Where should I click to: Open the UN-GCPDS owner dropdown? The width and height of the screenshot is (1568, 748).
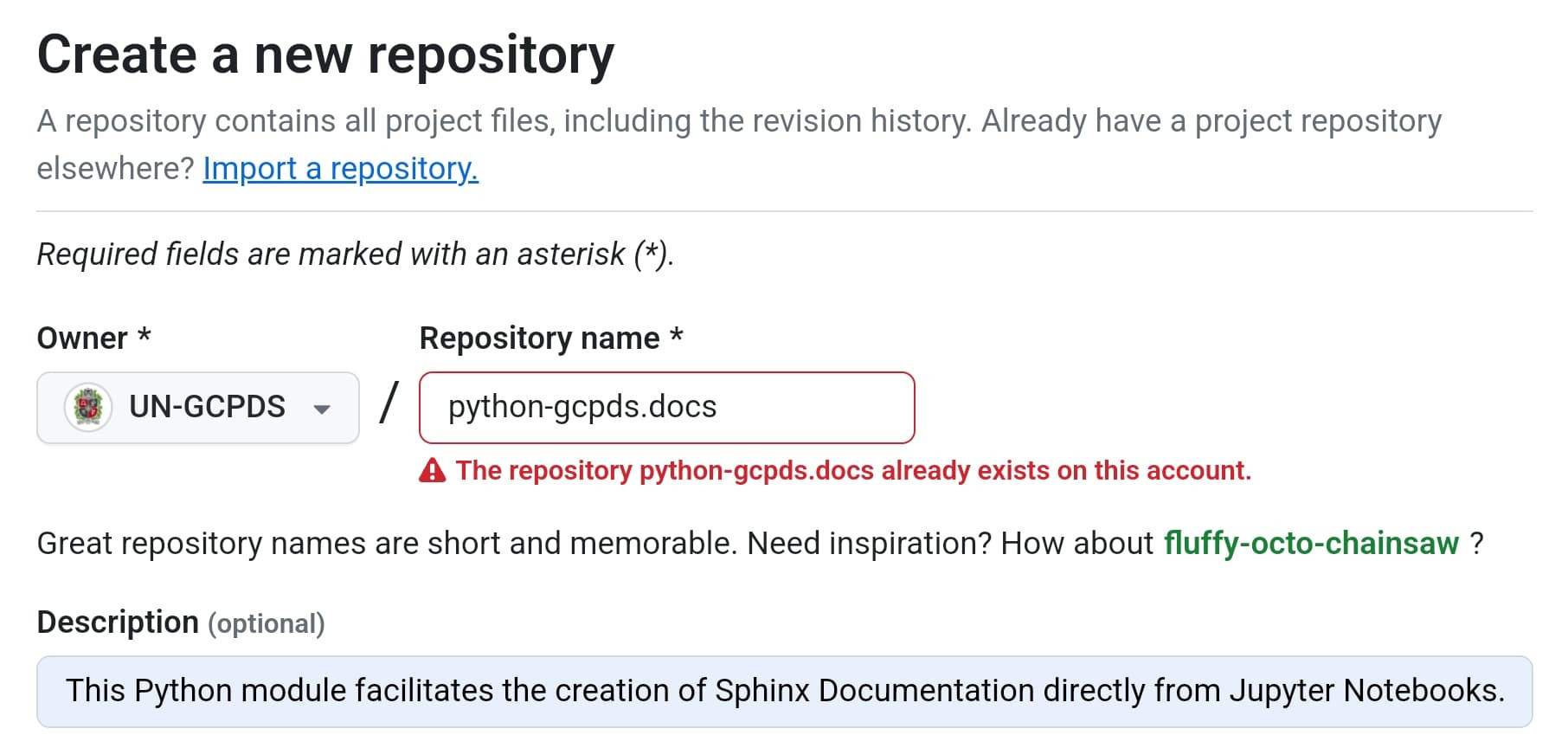point(198,408)
